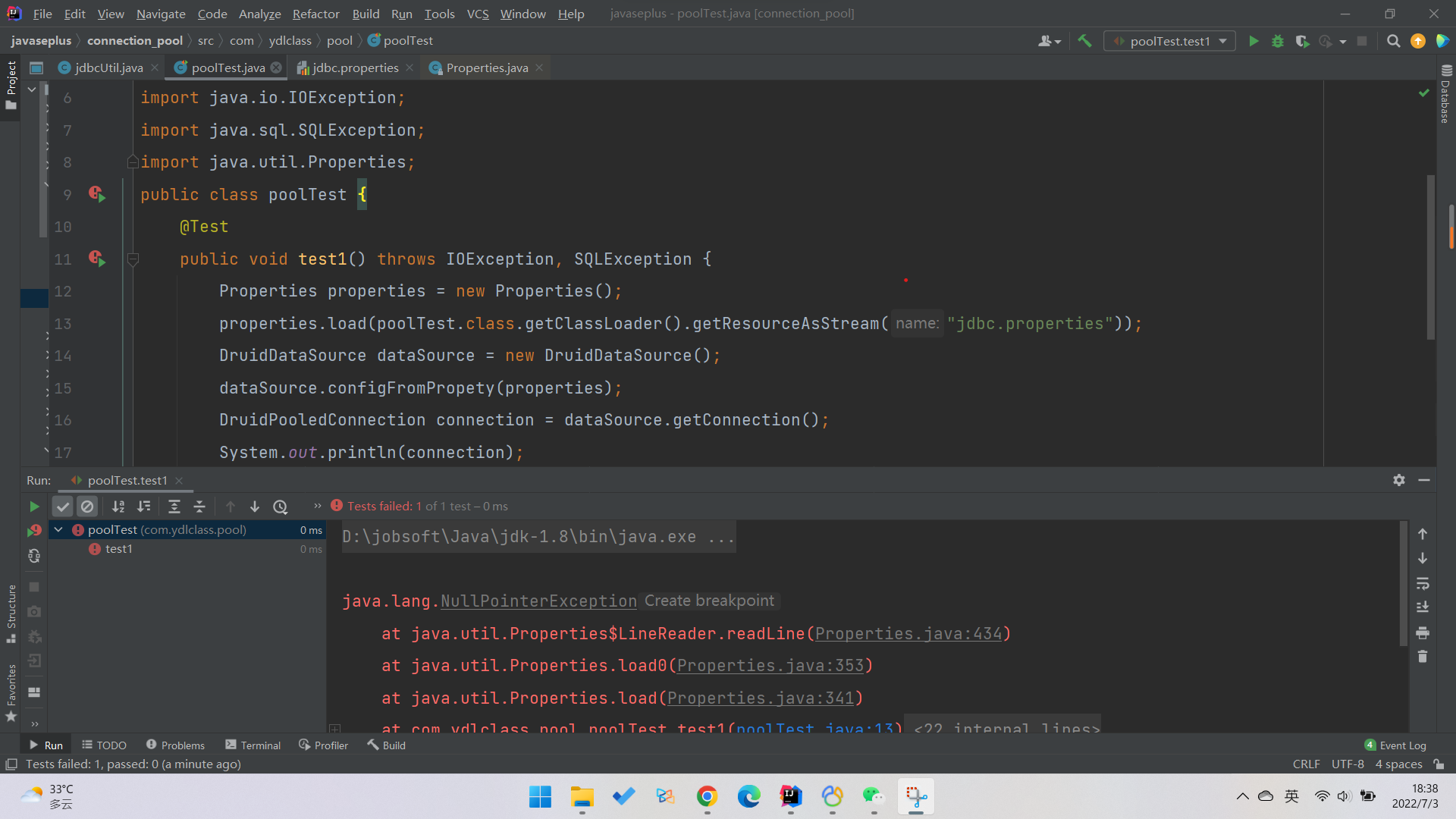Open the select-opened-file icon left of the tabs
The image size is (1456, 819).
pos(36,67)
